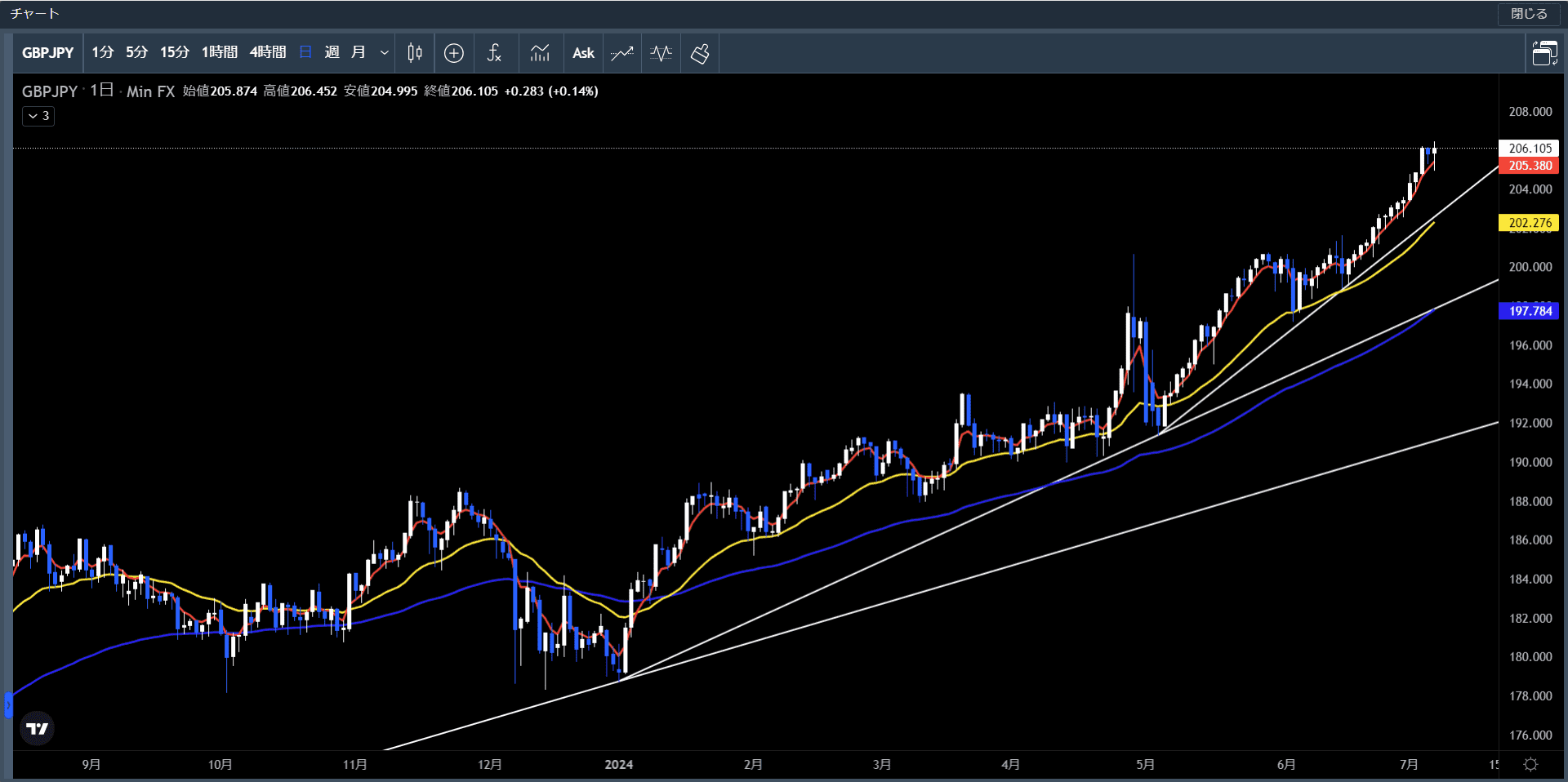Viewport: 1568px width, 782px height.
Task: Open chart settings gear icon
Action: (1530, 764)
